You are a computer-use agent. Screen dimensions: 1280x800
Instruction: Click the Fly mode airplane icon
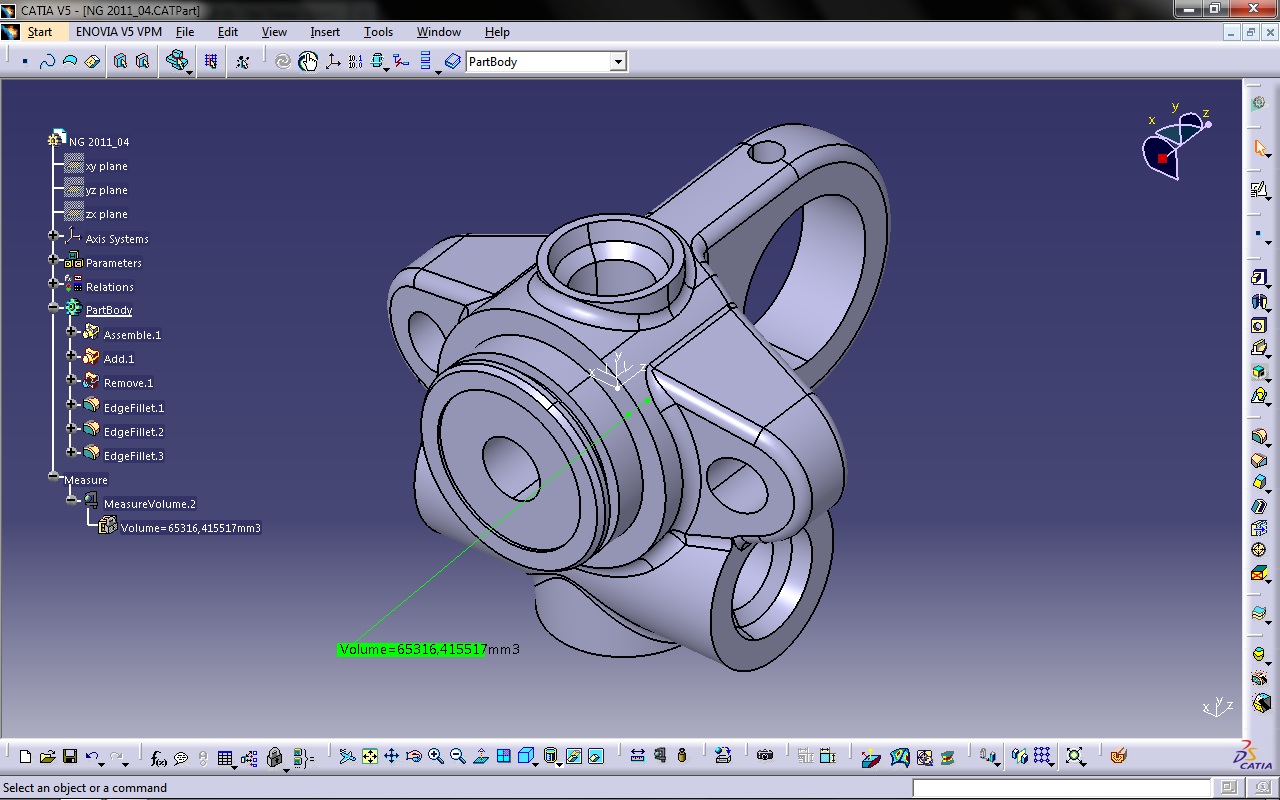point(347,757)
